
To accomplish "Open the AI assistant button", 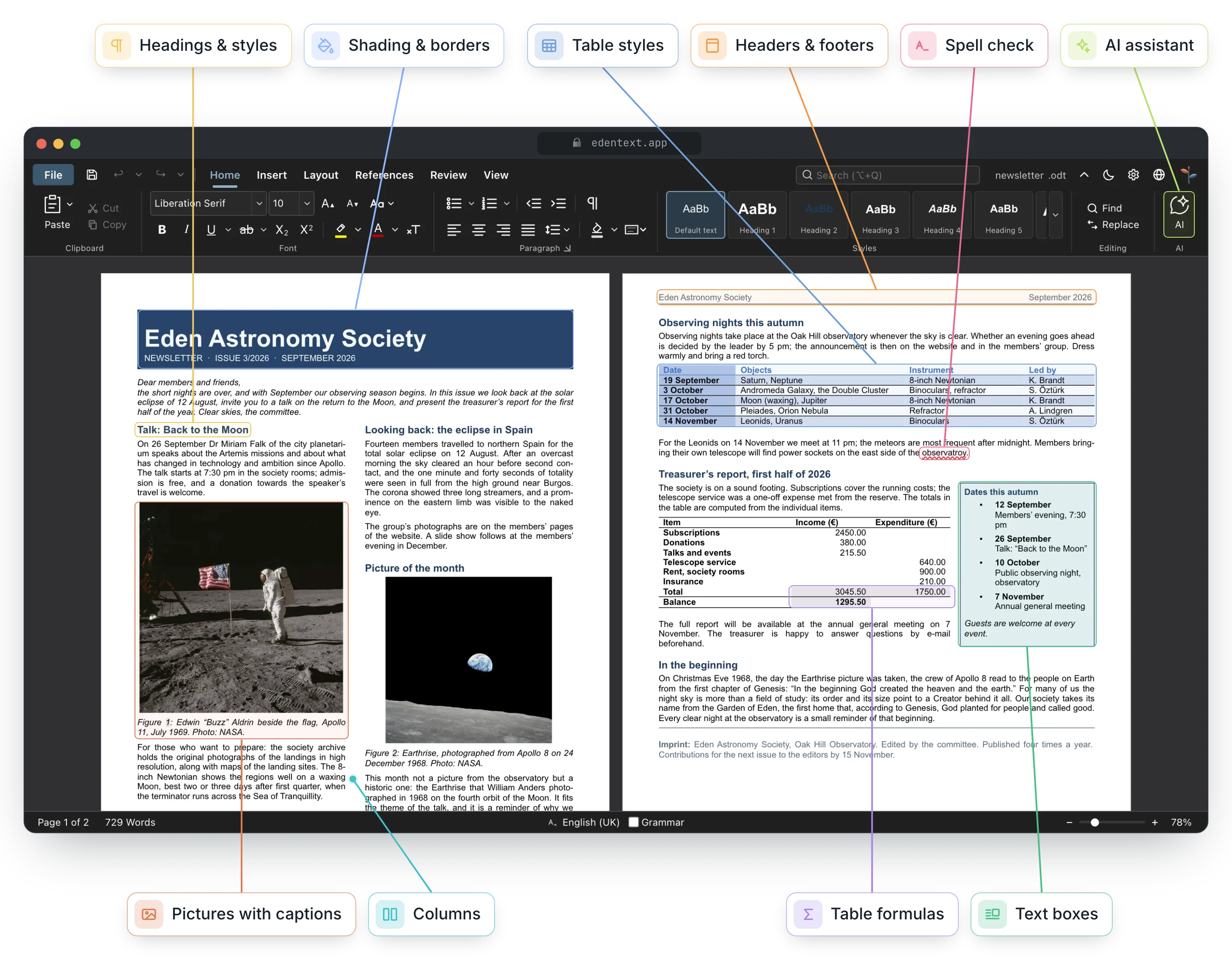I will coord(1179,214).
